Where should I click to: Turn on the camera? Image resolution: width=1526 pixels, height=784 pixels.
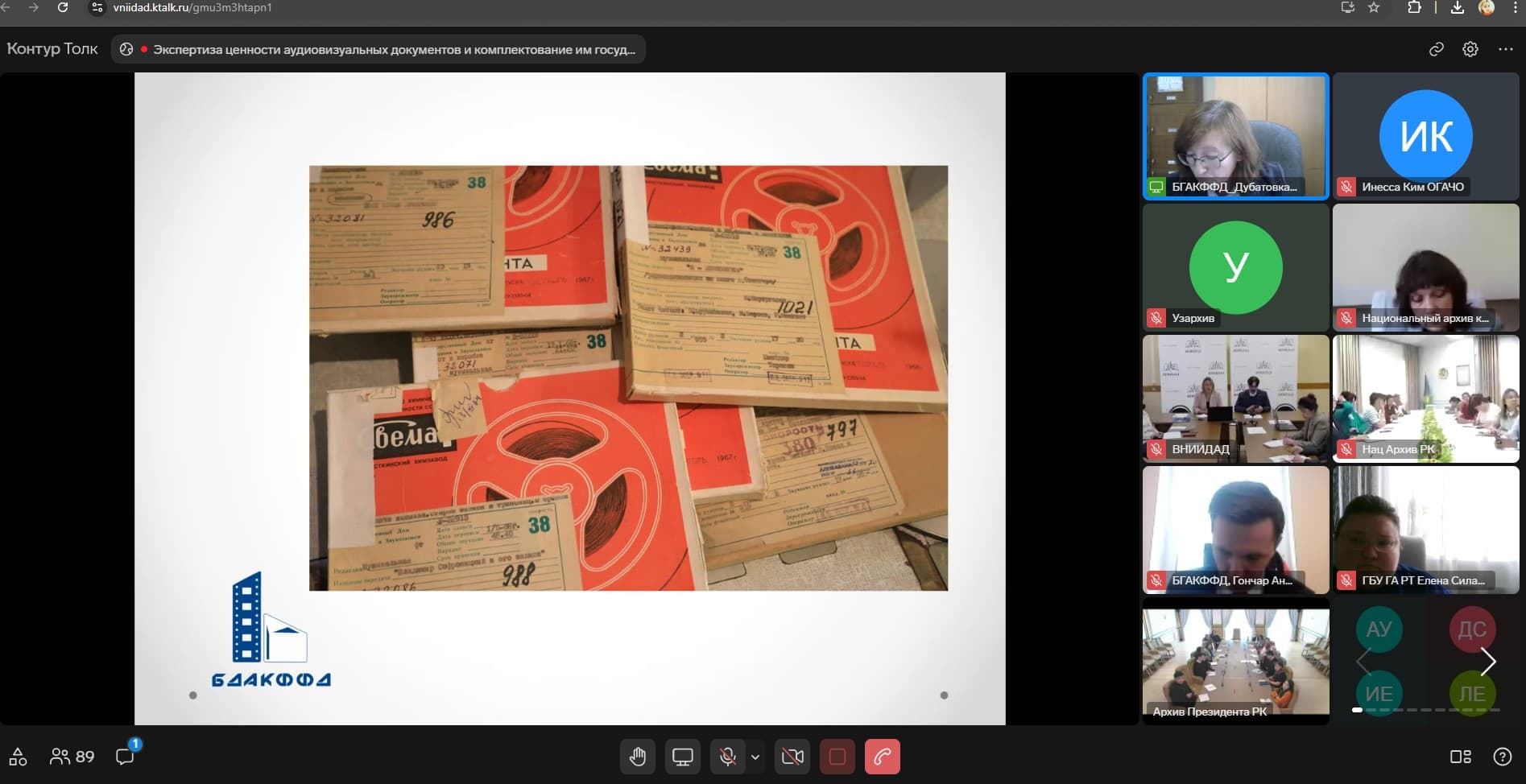[792, 757]
